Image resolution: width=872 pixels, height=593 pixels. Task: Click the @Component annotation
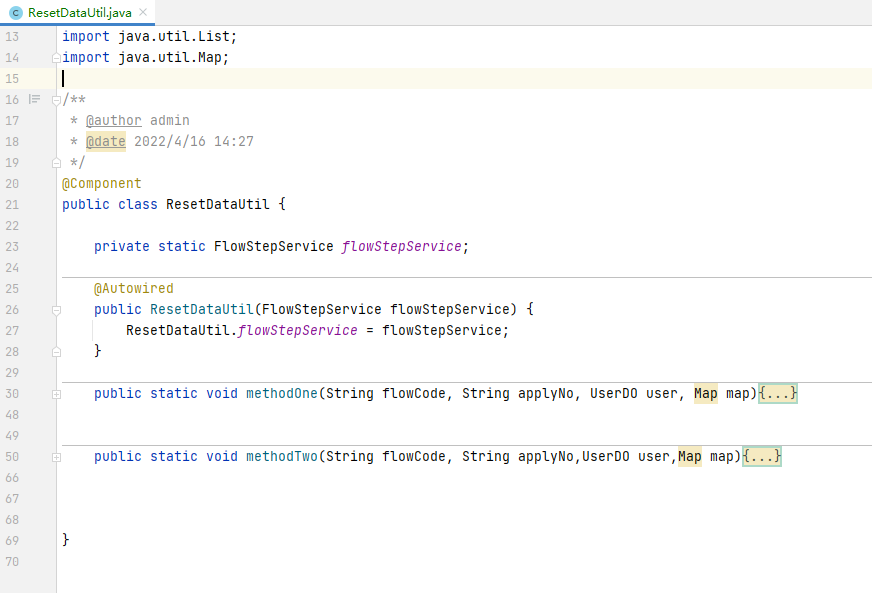click(102, 184)
